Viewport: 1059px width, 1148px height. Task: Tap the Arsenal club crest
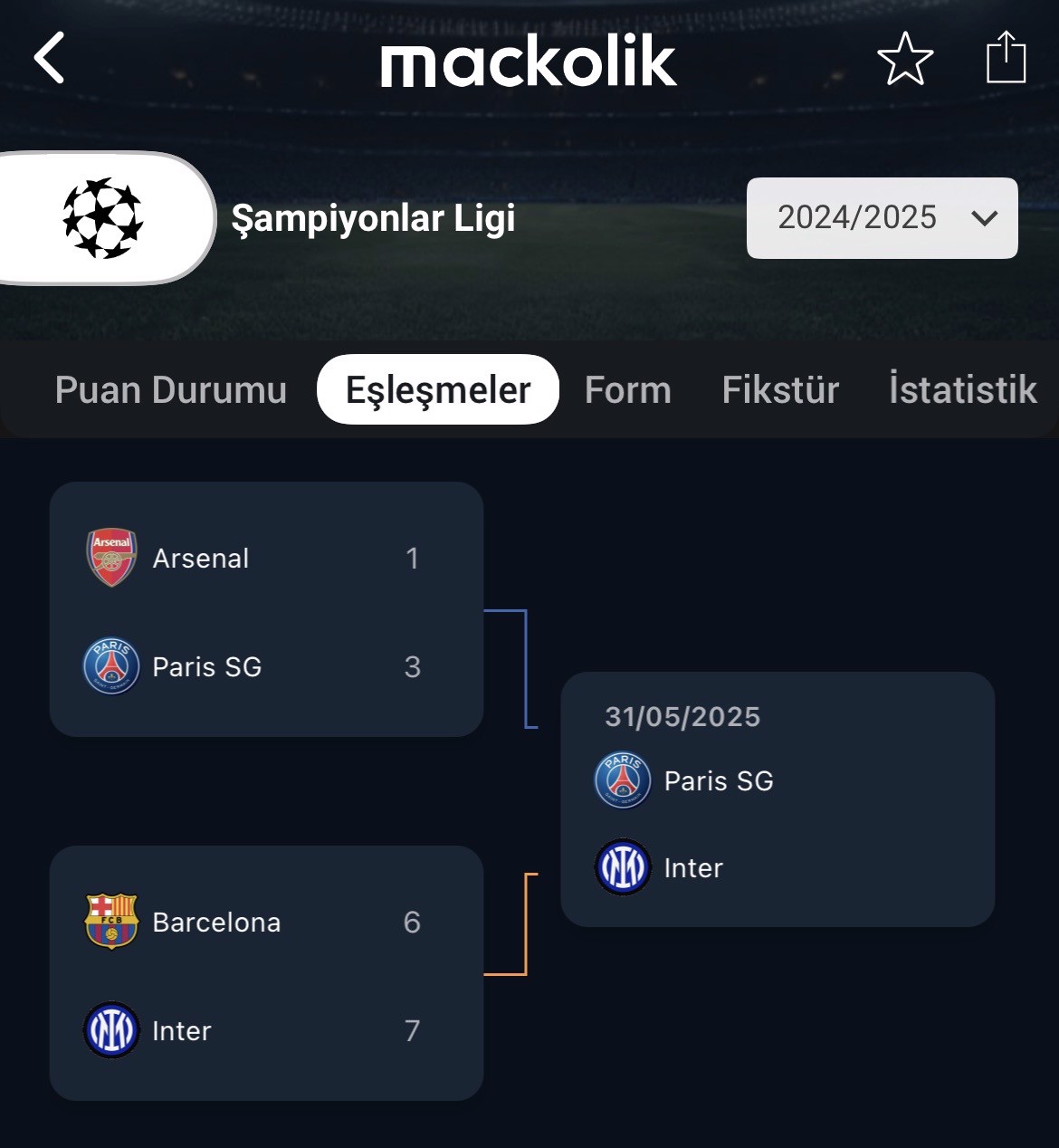coord(111,558)
